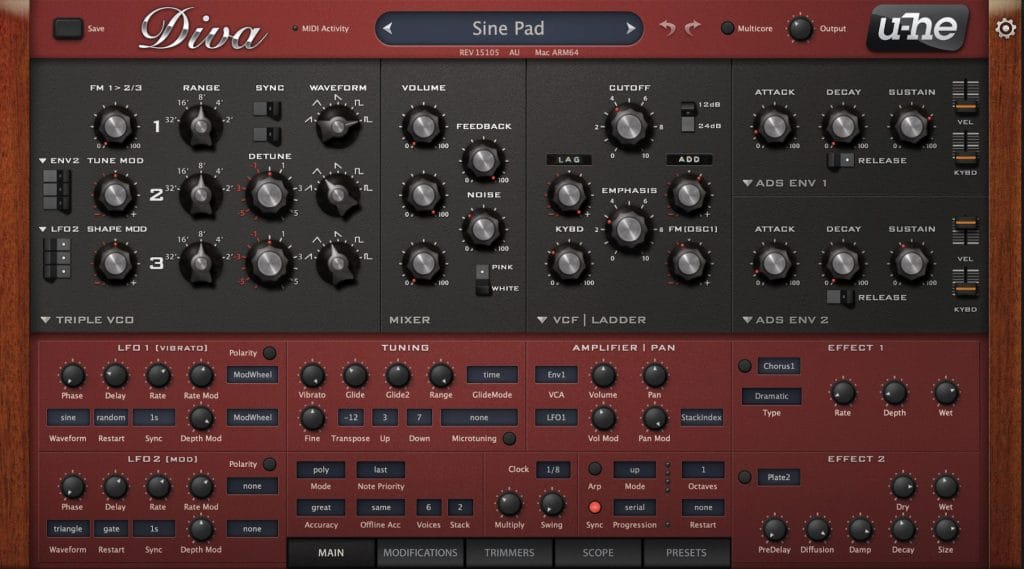Switch to the Modifications tab
The height and width of the screenshot is (569, 1024).
[420, 552]
